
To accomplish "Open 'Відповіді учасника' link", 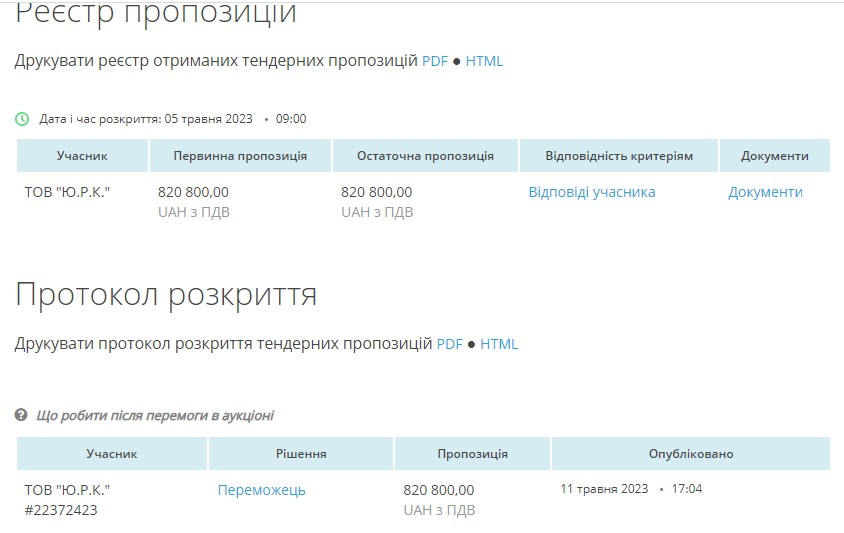I will (x=591, y=192).
